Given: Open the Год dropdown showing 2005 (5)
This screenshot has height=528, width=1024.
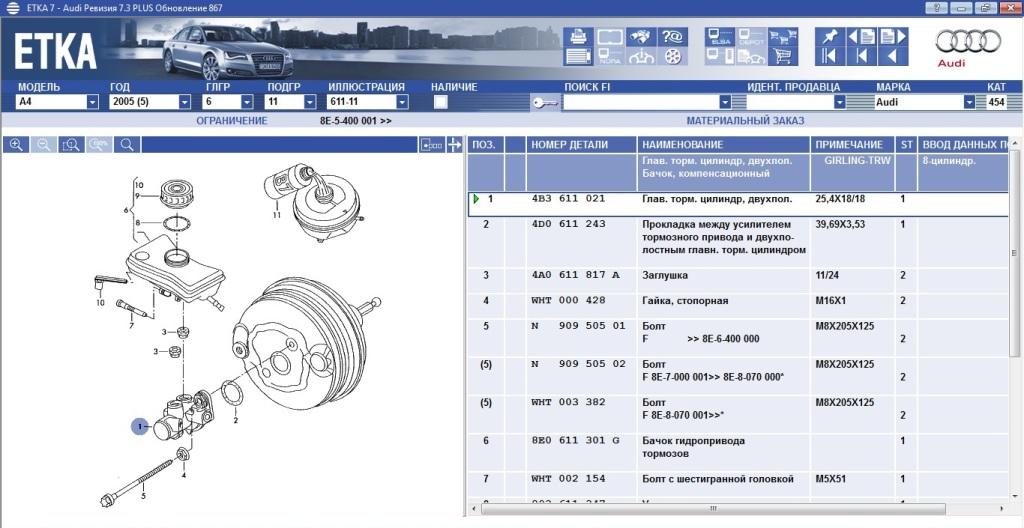Looking at the screenshot, I should (x=184, y=102).
